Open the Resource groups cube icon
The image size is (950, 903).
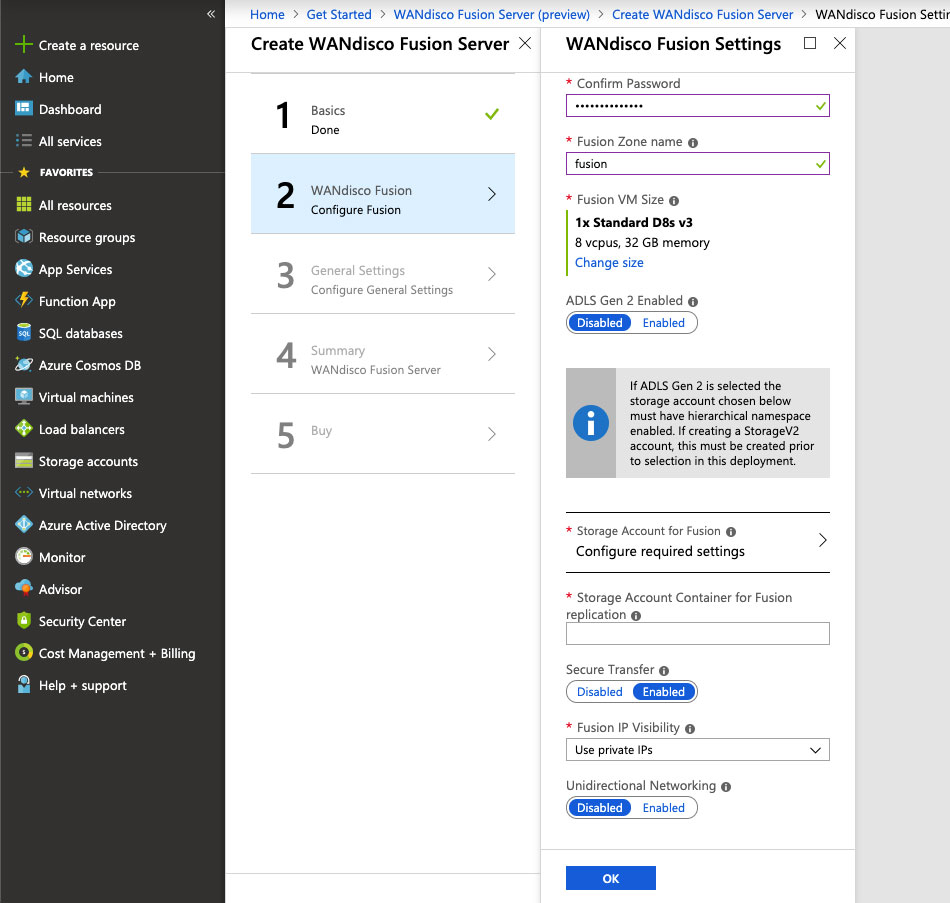[x=24, y=236]
